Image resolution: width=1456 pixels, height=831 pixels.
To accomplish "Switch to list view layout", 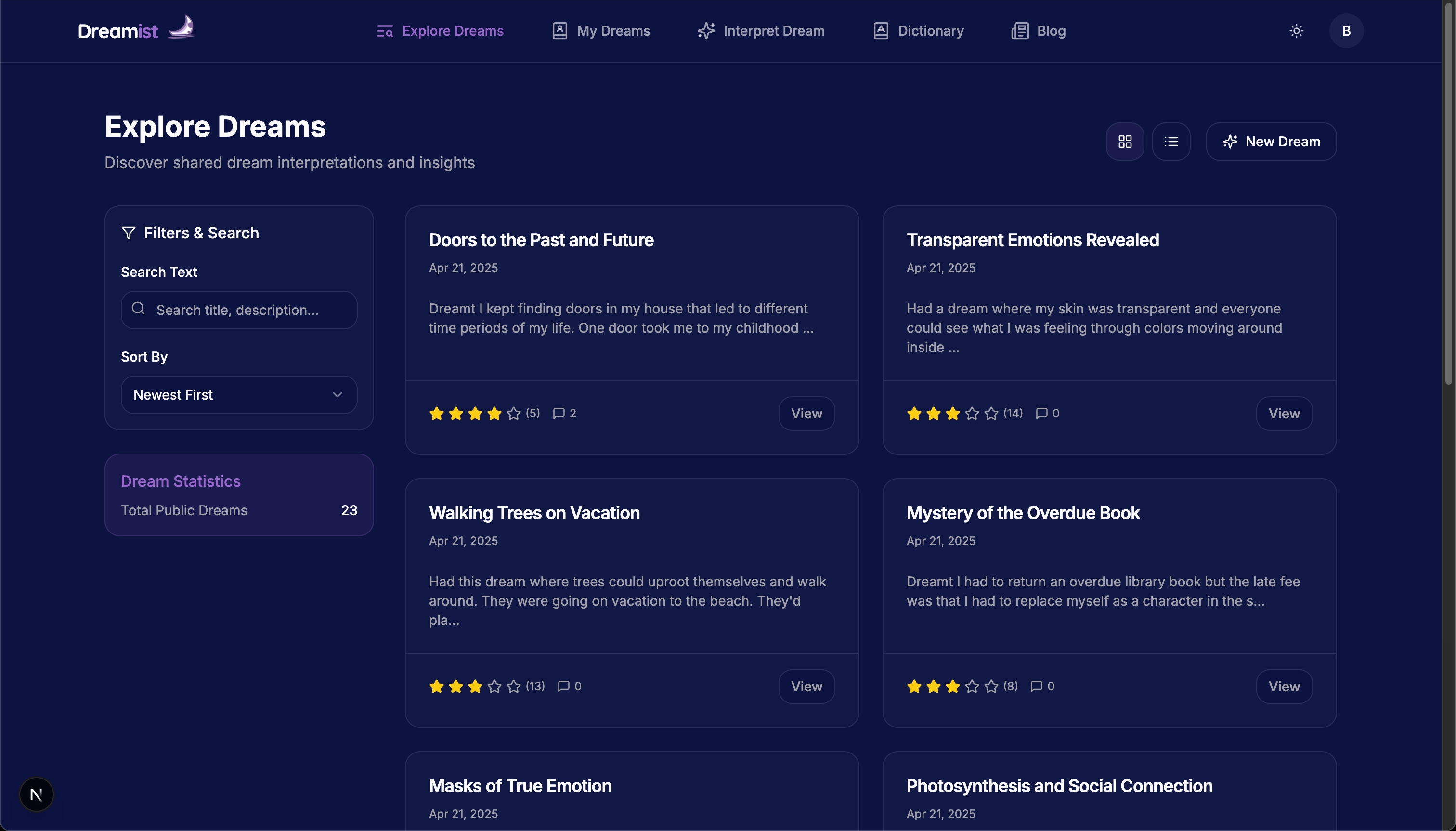I will point(1170,142).
